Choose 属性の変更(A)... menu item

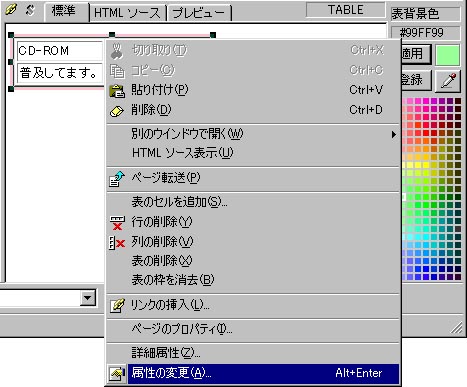253,374
